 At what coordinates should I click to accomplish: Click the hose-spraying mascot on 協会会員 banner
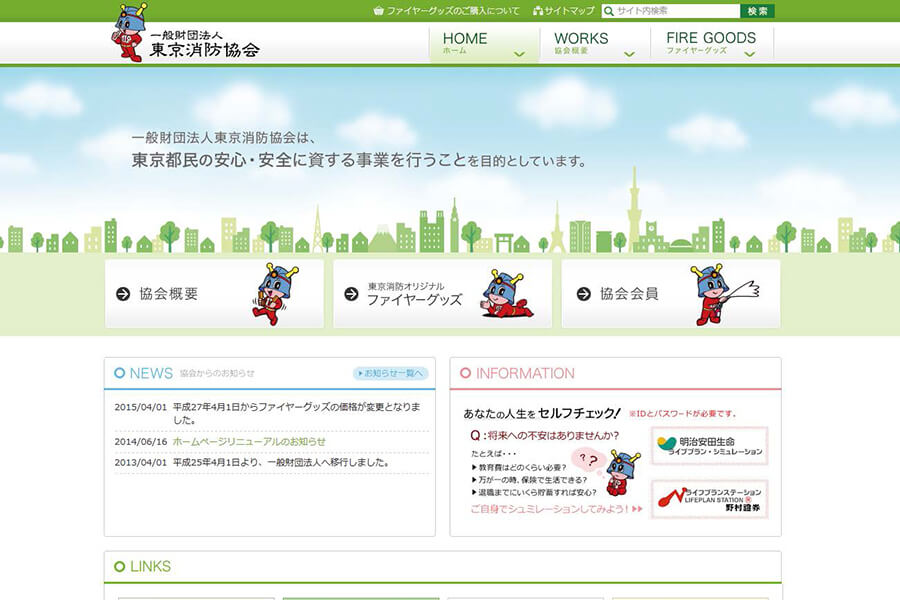[724, 294]
